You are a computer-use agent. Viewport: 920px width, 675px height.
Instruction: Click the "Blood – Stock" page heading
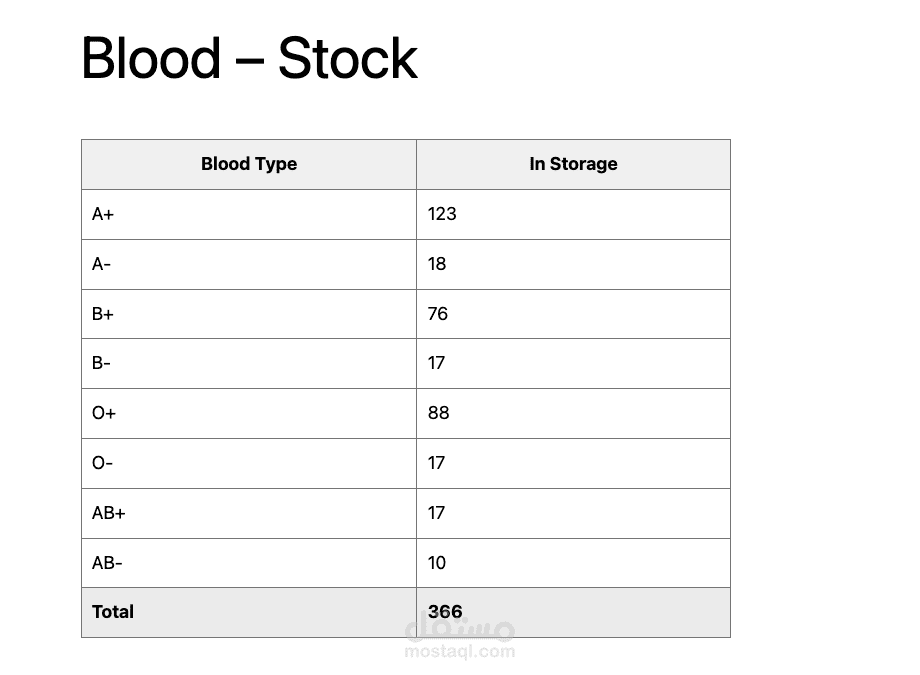click(x=249, y=58)
